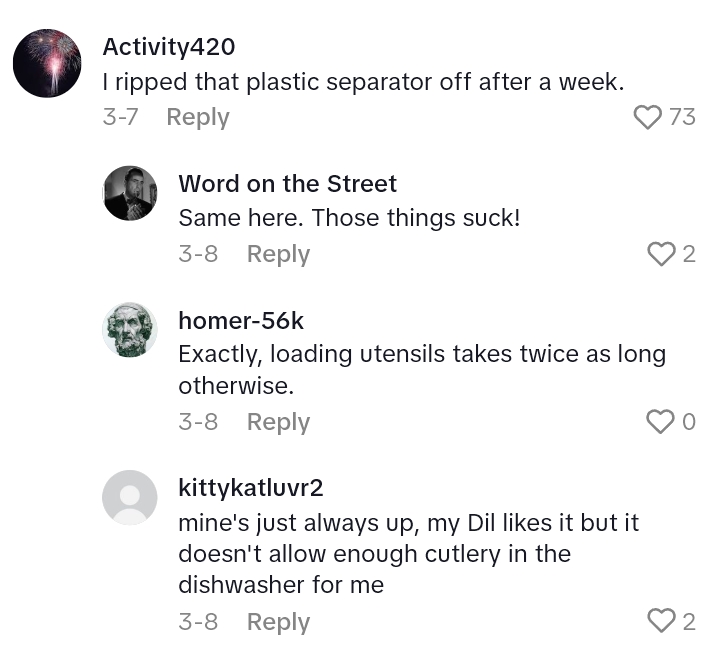Open the Activity420 username profile

169,47
